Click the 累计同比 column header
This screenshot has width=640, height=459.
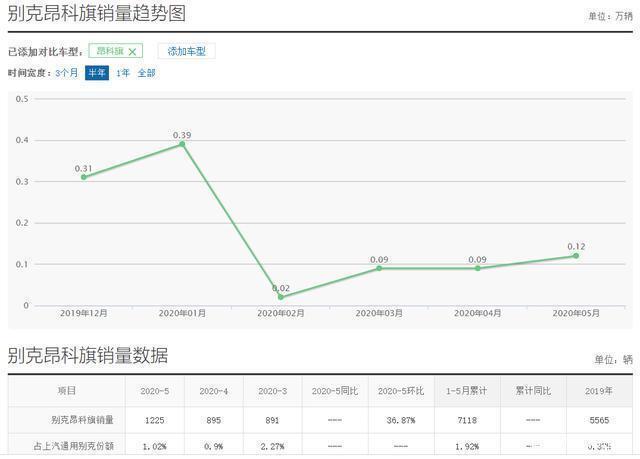533,391
